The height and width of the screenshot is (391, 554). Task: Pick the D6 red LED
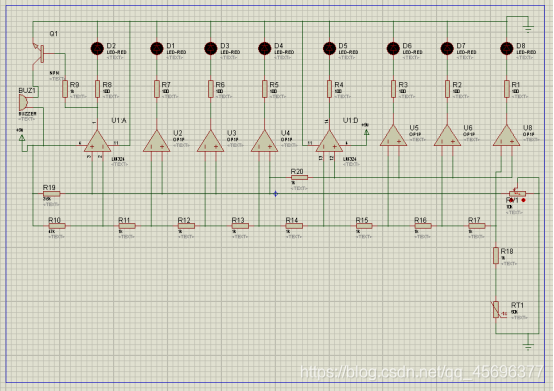(393, 48)
